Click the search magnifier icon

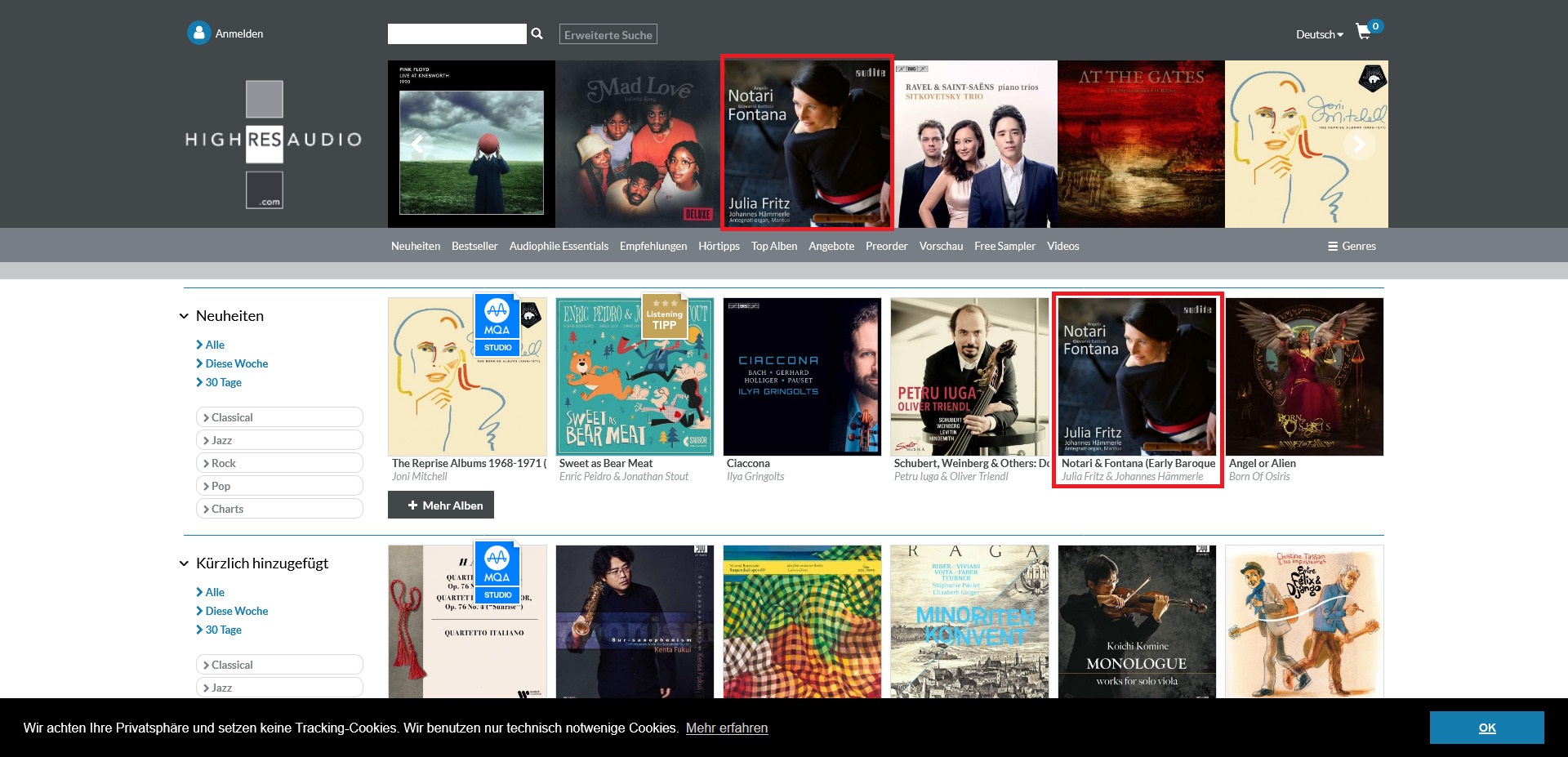point(537,33)
